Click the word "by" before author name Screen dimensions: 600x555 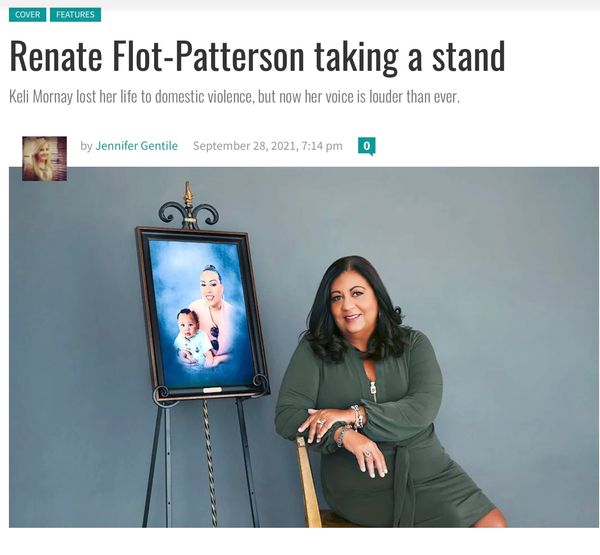click(x=86, y=146)
